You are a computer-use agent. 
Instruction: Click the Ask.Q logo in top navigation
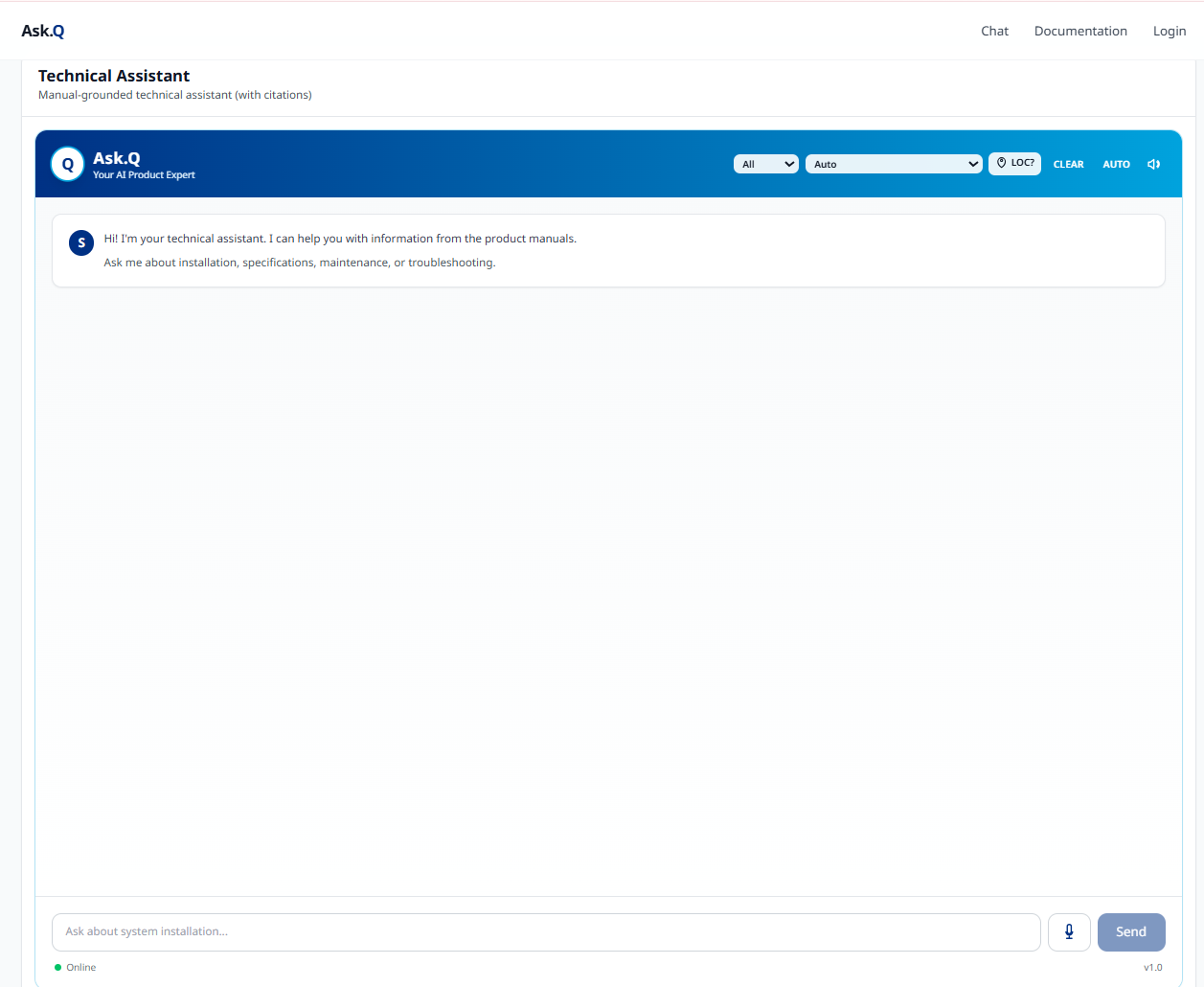point(43,31)
